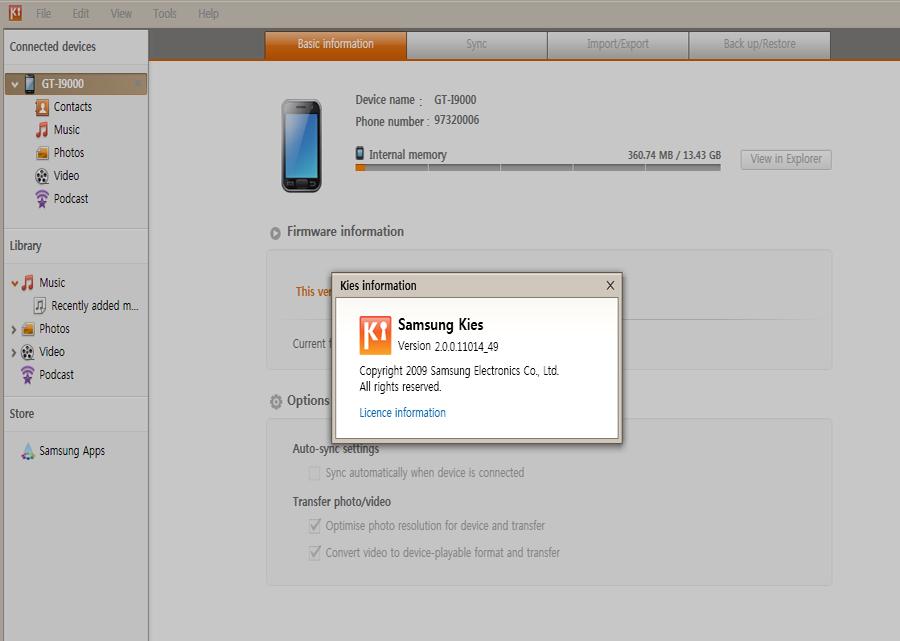The height and width of the screenshot is (641, 900).
Task: Click the Video film reel icon under device
Action: tap(42, 176)
